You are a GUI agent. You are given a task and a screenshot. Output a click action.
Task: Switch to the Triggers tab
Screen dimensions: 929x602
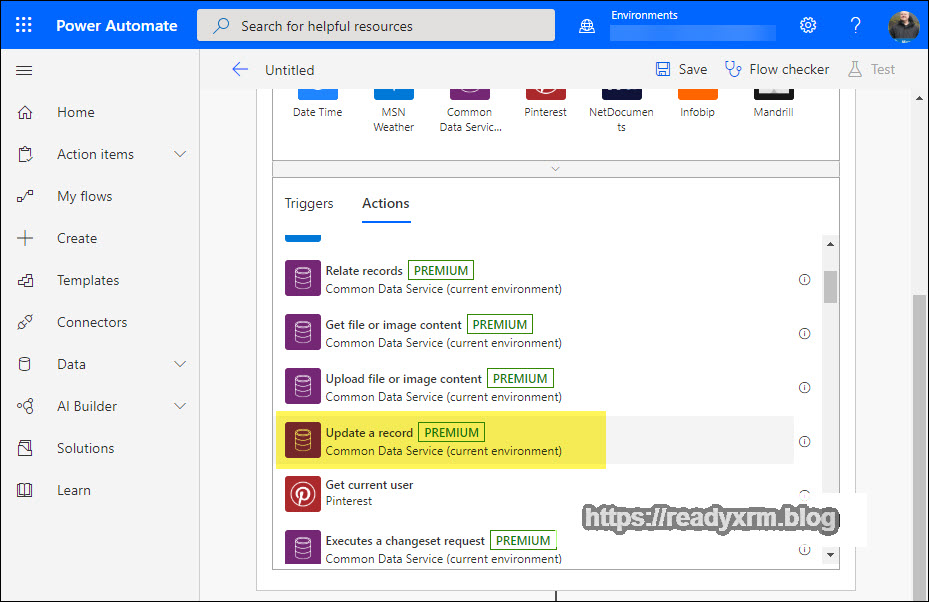pyautogui.click(x=309, y=203)
